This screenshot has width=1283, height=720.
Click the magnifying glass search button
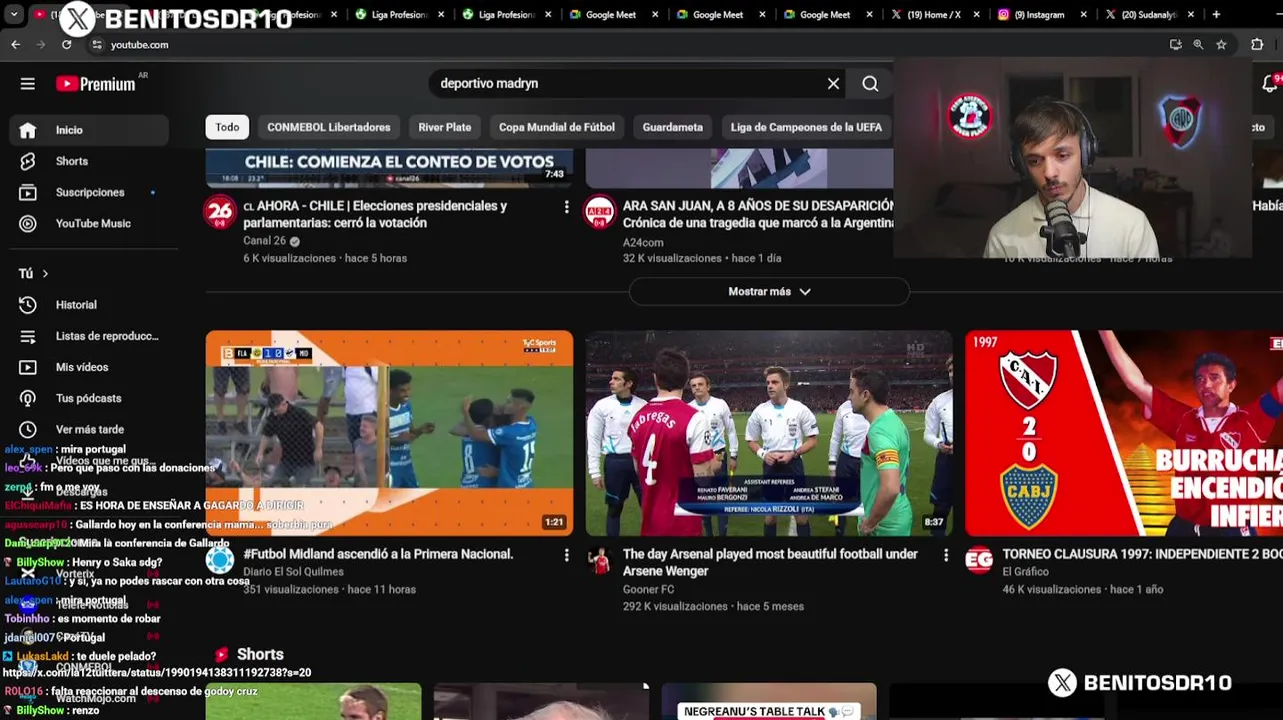click(x=870, y=84)
